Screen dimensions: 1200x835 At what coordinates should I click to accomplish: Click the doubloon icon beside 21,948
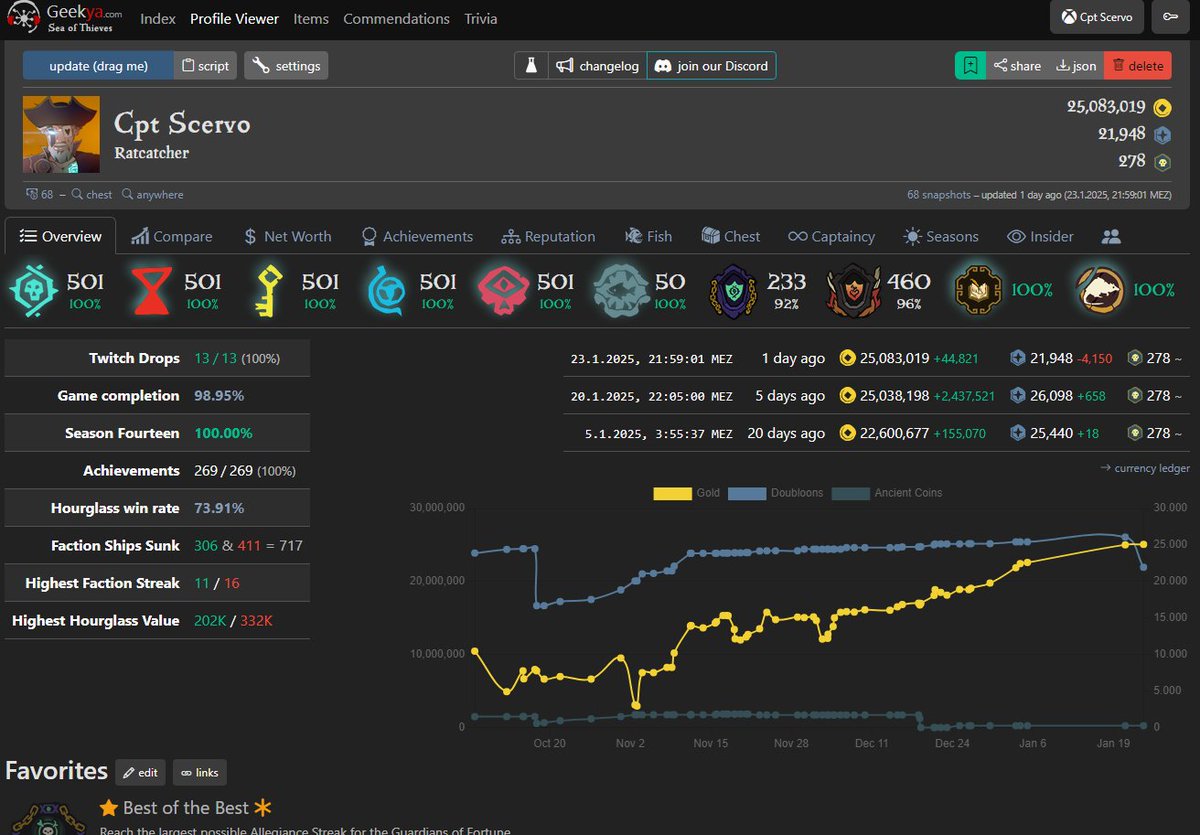(x=1162, y=135)
